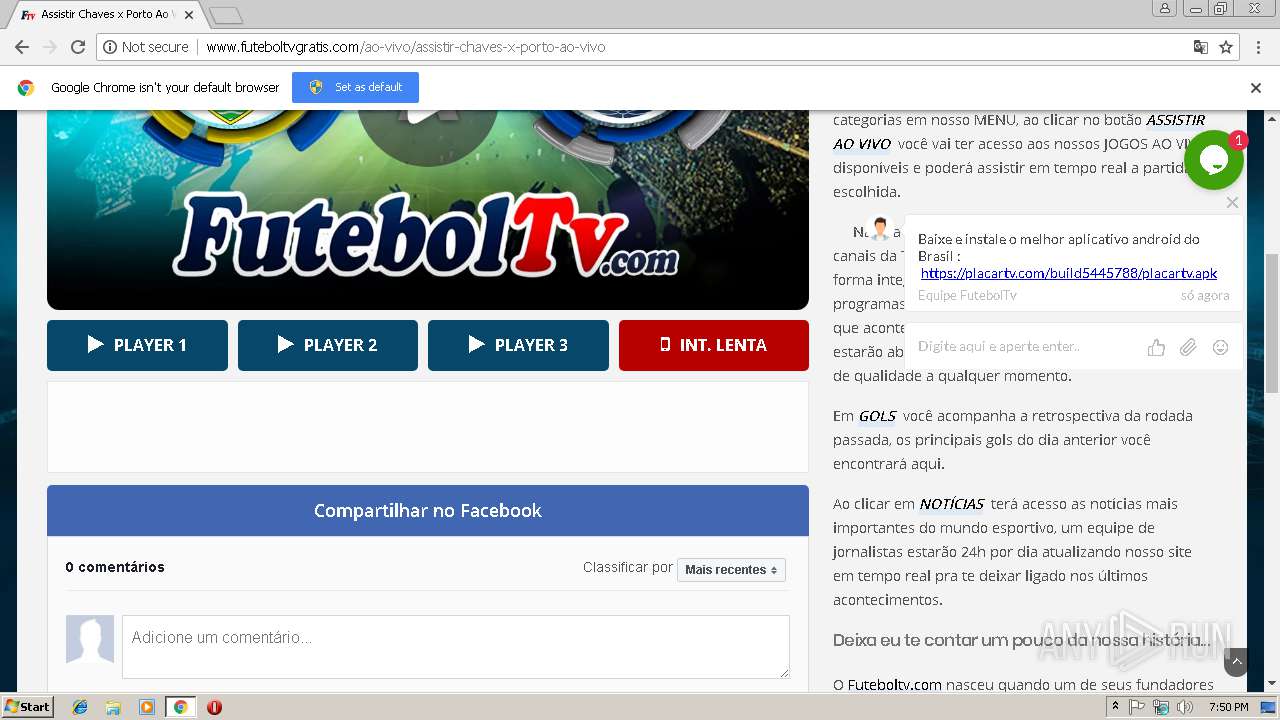Open the site info Not secure icon
Image resolution: width=1280 pixels, height=720 pixels.
[x=110, y=47]
